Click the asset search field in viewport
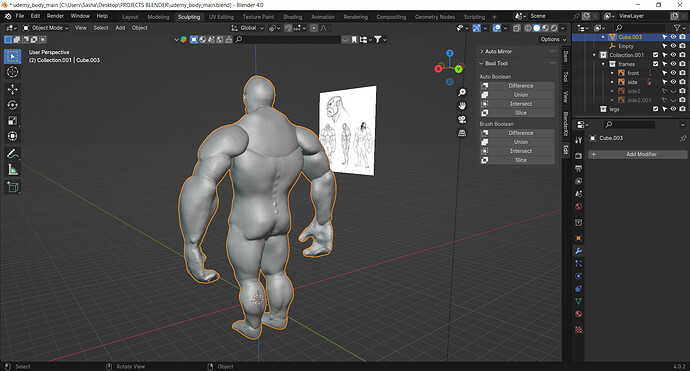The width and height of the screenshot is (690, 371). 288,40
